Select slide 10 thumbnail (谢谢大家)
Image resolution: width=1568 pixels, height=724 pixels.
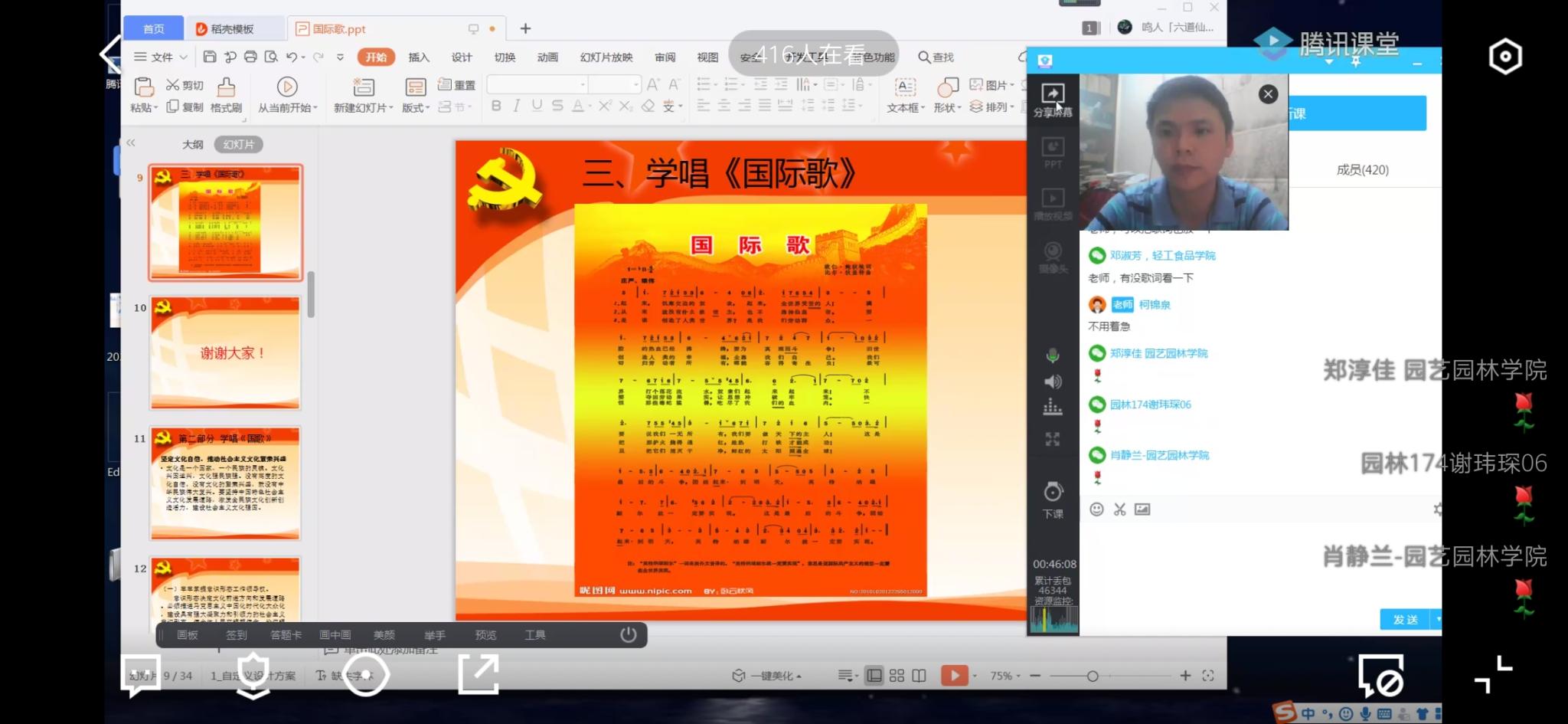pos(225,352)
